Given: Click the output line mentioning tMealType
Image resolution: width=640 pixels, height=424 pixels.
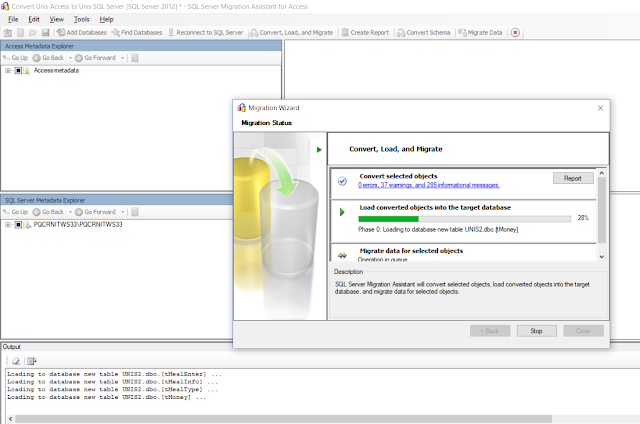Looking at the screenshot, I should coord(112,389).
